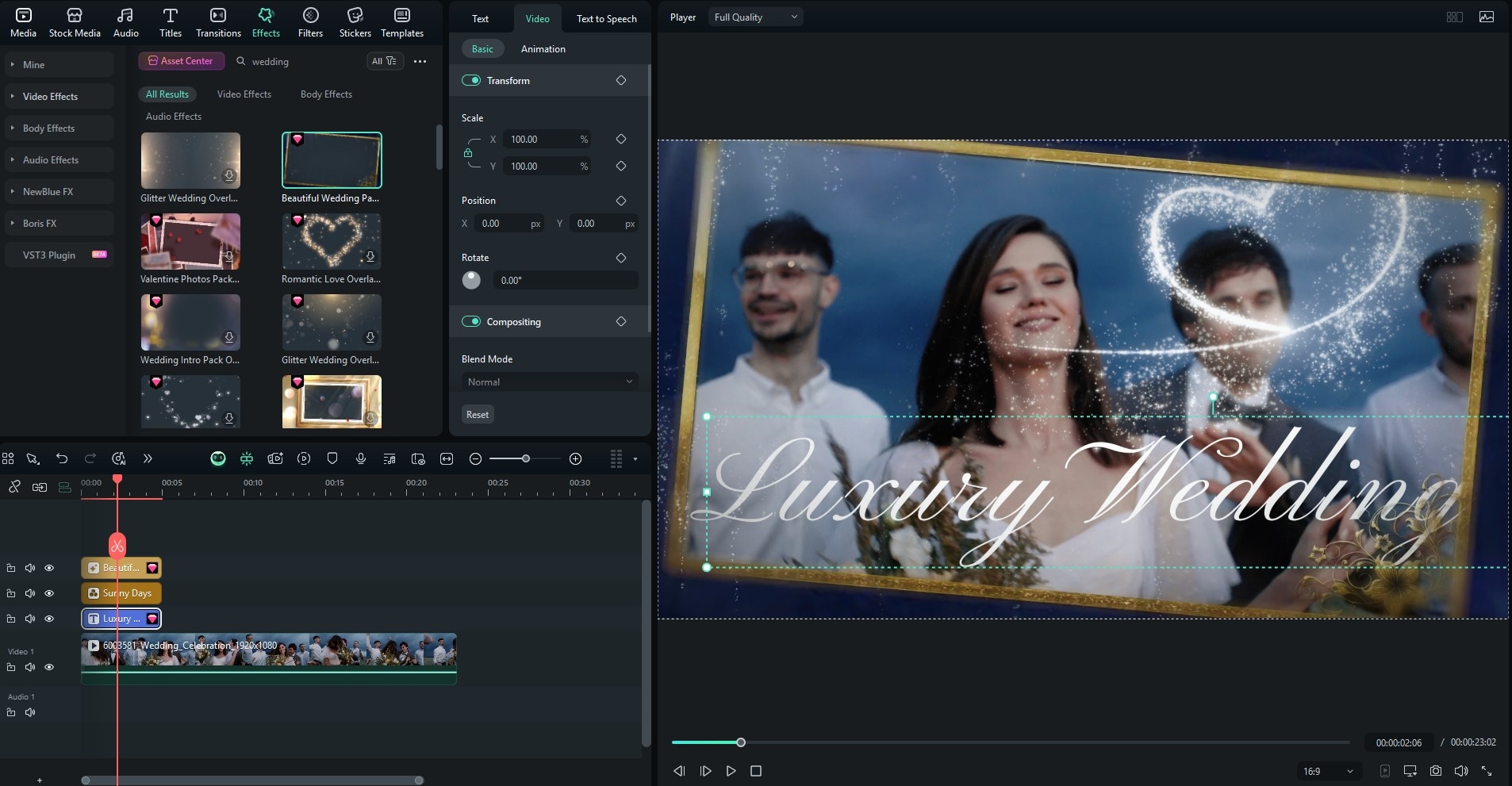The width and height of the screenshot is (1512, 786).
Task: Mute the Audio 1 track
Action: coord(30,712)
